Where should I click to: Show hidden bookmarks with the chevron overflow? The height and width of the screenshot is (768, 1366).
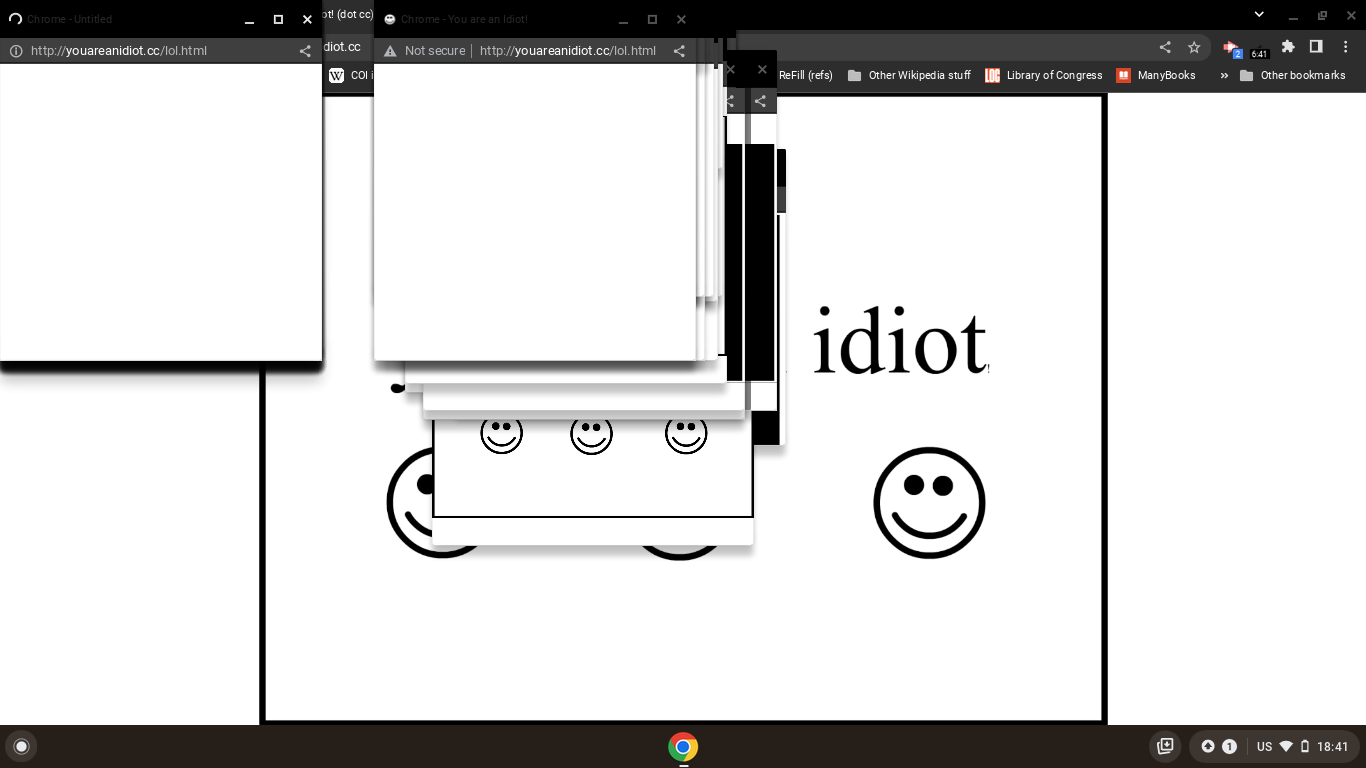click(1223, 75)
